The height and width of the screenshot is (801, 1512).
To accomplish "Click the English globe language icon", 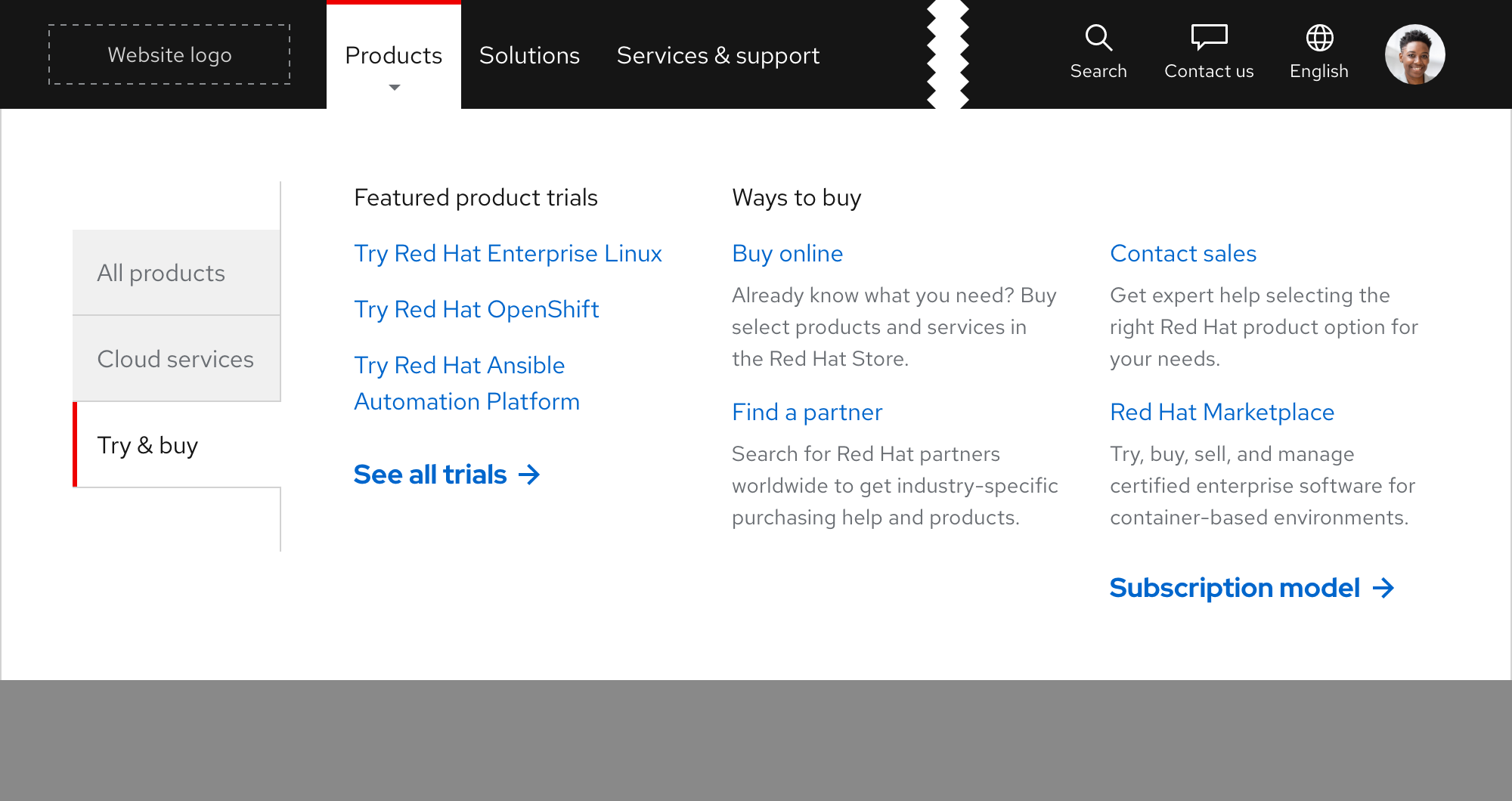I will (x=1319, y=38).
